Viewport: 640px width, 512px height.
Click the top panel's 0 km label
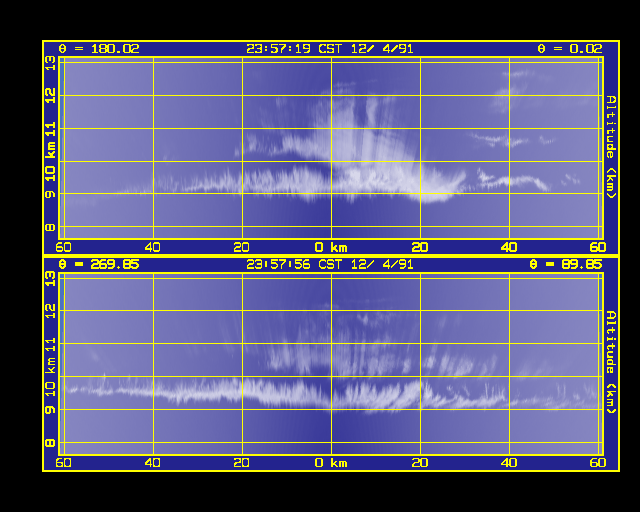point(331,247)
